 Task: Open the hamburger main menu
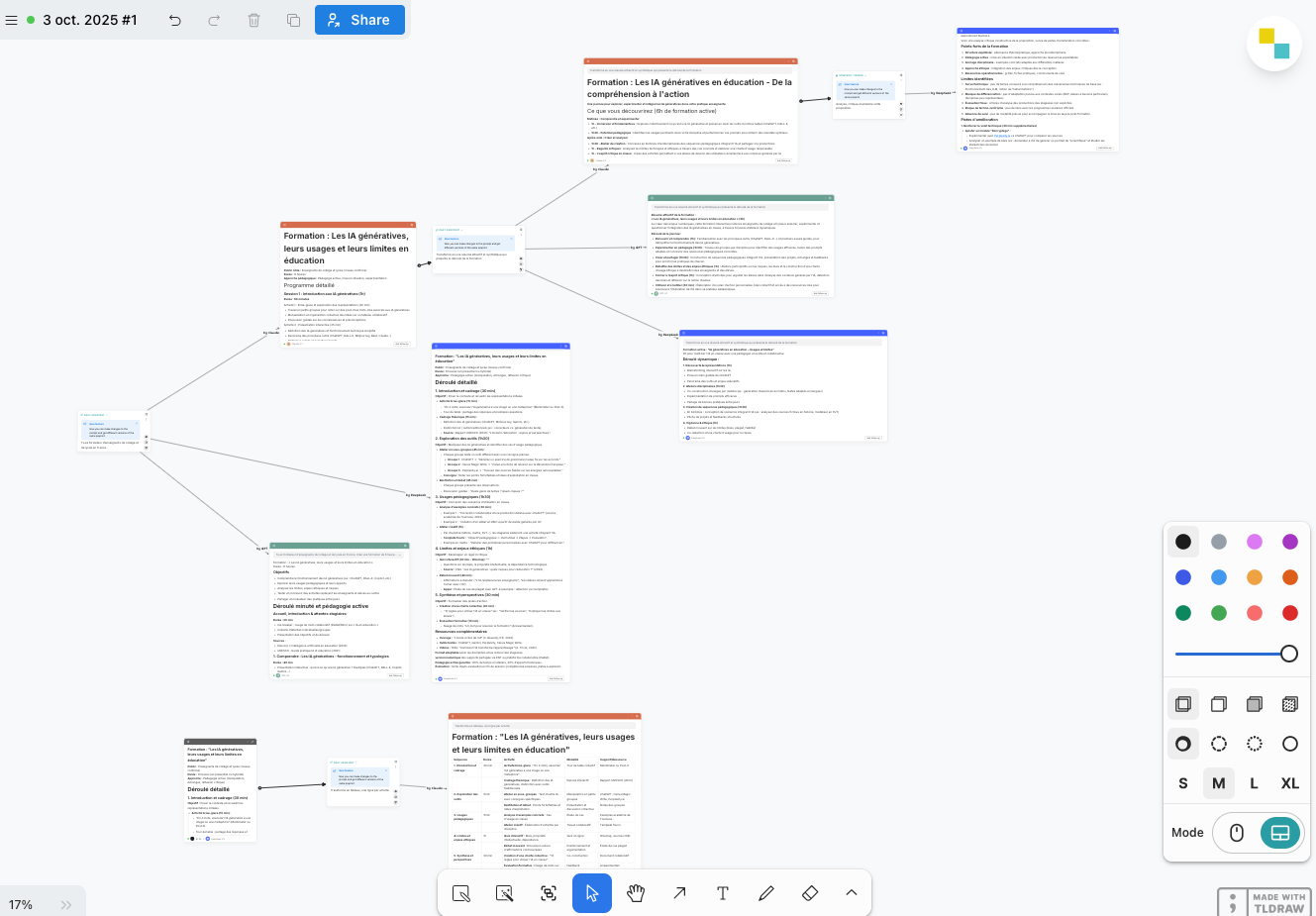[x=11, y=20]
